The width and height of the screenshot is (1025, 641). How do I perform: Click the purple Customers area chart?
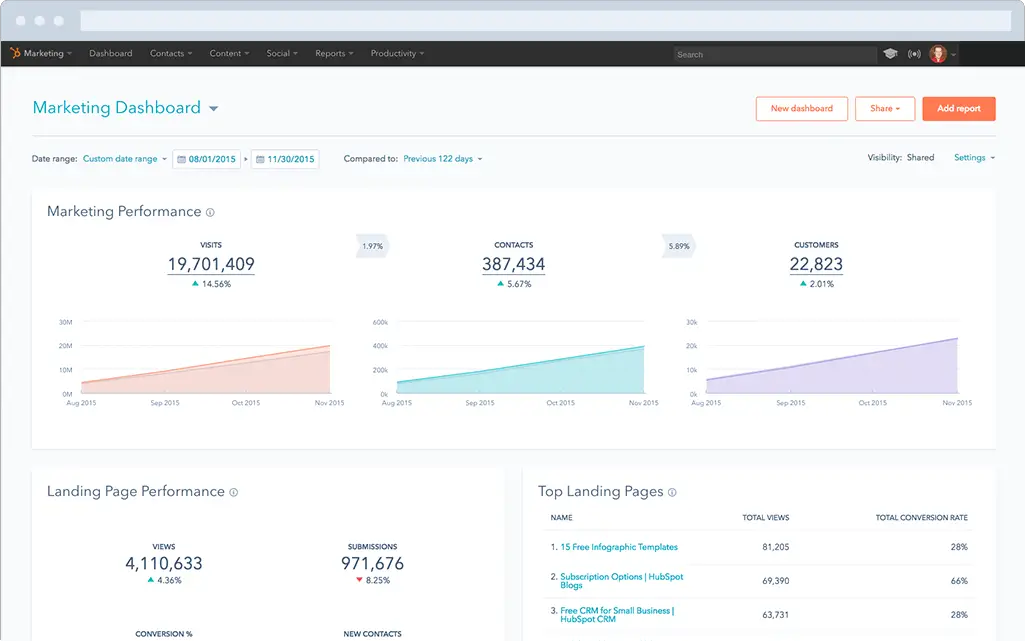click(832, 367)
